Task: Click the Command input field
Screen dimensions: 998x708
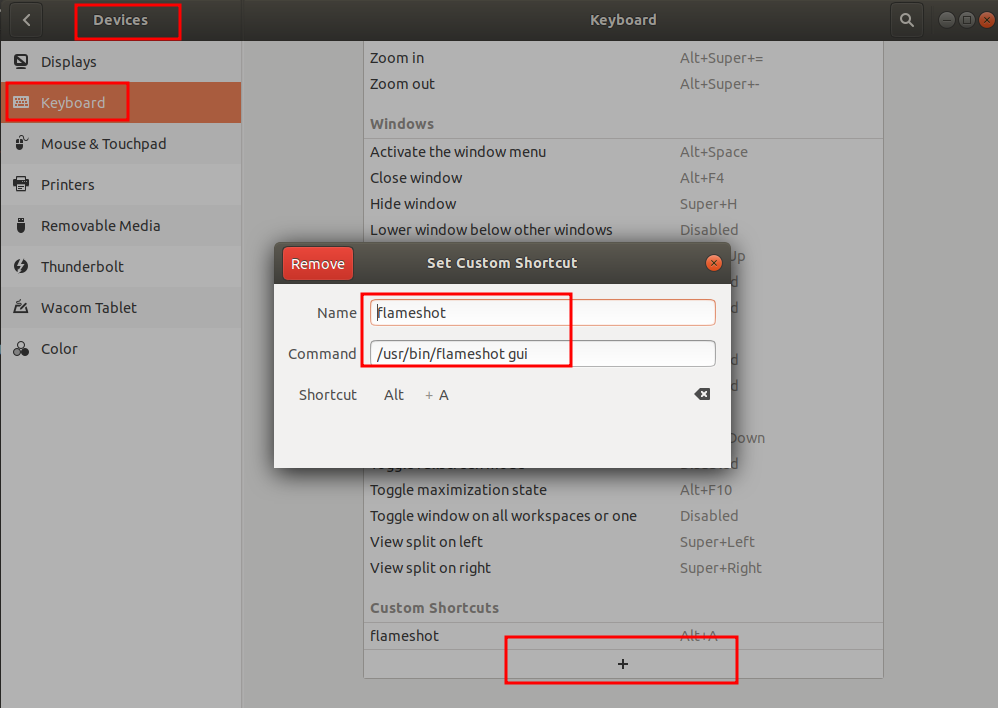Action: click(542, 353)
